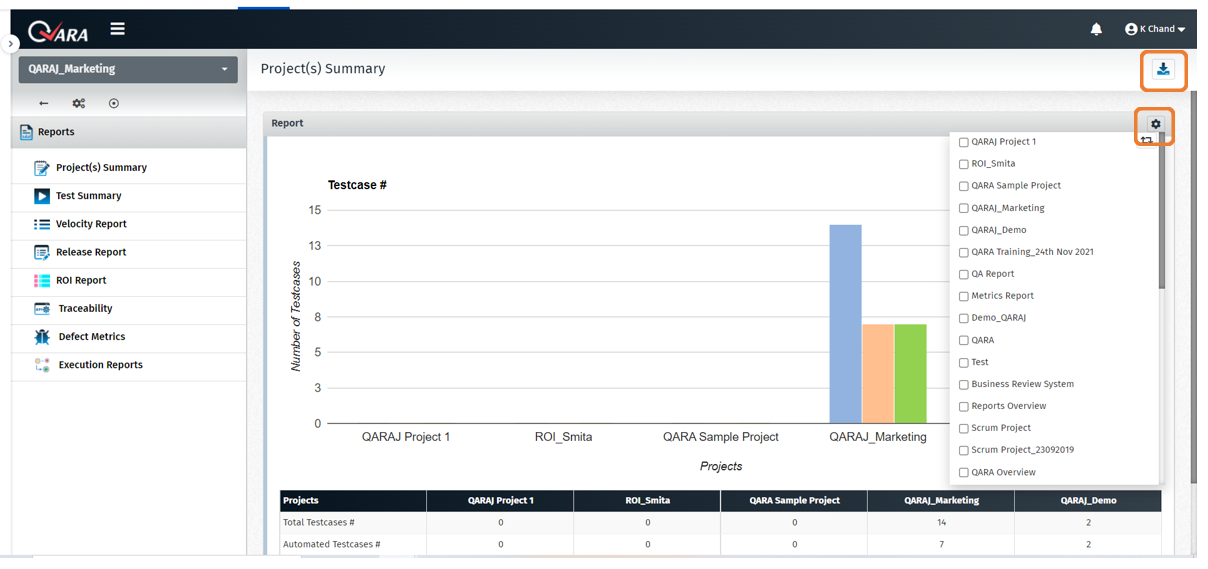1208x569 pixels.
Task: Click the QARA logo
Action: [x=58, y=31]
